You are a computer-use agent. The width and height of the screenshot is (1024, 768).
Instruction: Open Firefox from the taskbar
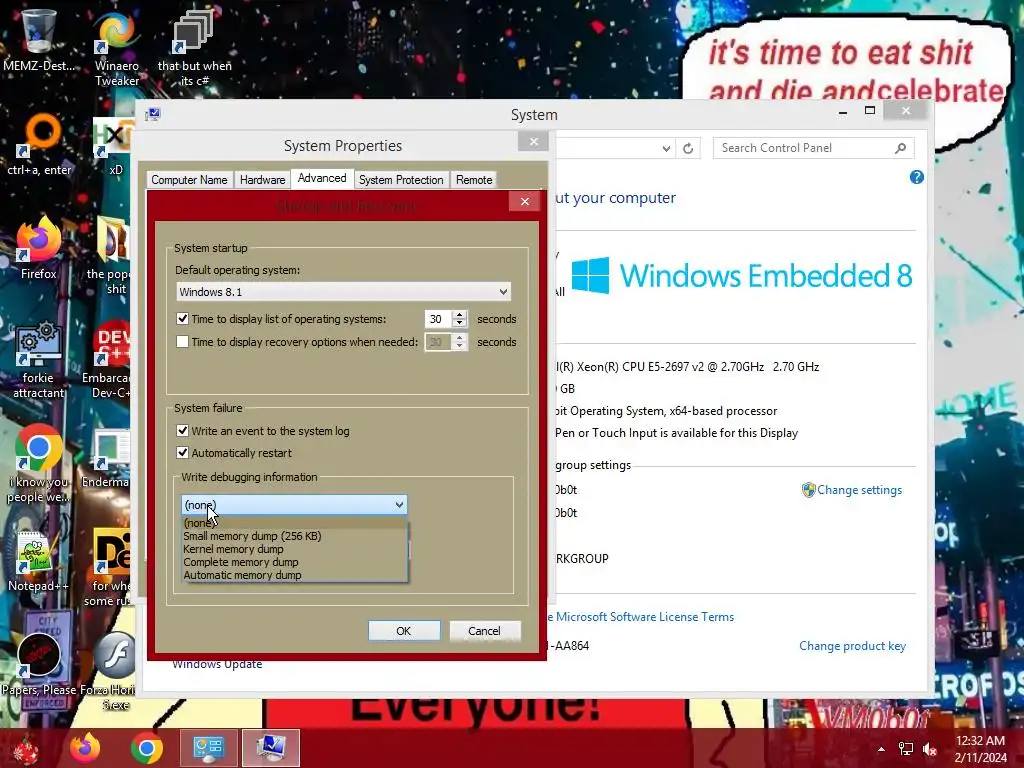[x=85, y=748]
